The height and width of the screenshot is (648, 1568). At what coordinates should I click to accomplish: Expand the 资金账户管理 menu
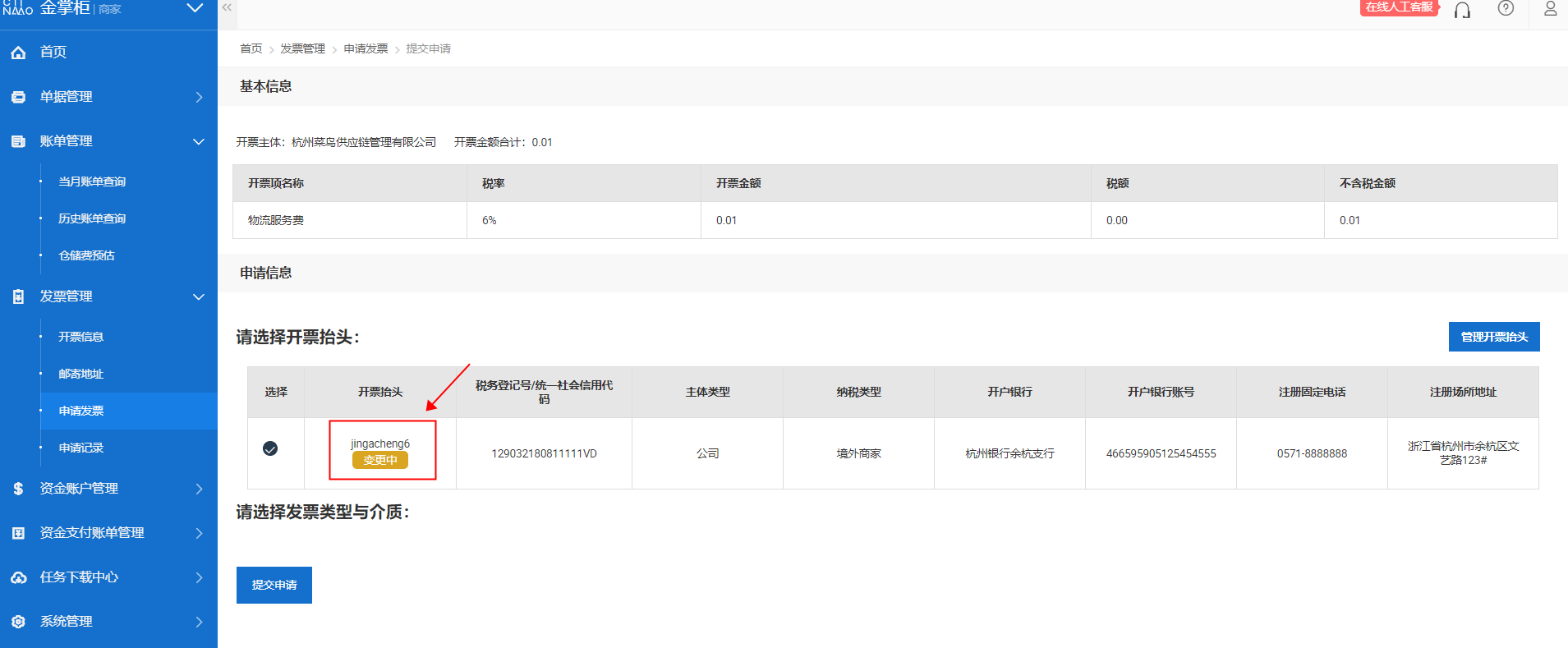(x=199, y=489)
